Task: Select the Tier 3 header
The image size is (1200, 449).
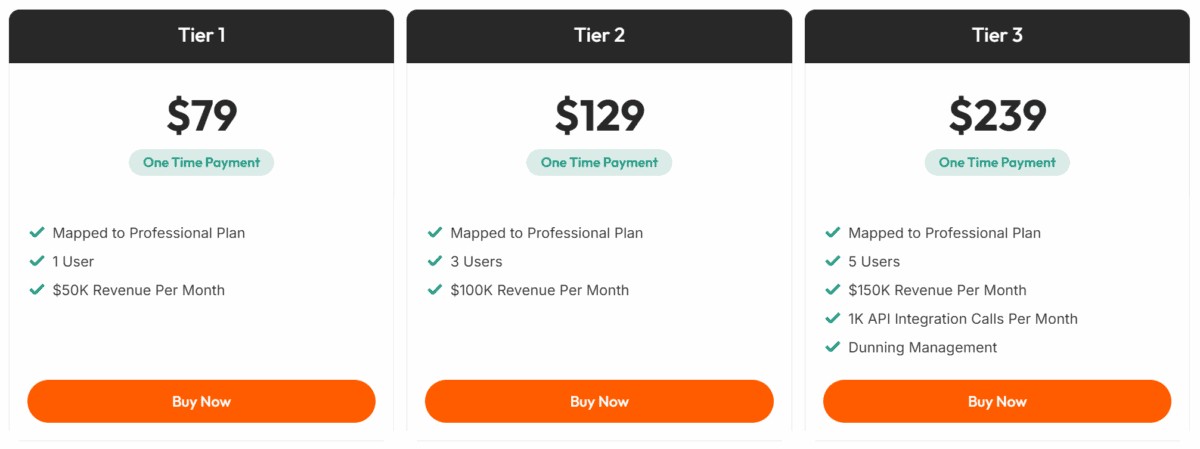Action: [x=997, y=36]
